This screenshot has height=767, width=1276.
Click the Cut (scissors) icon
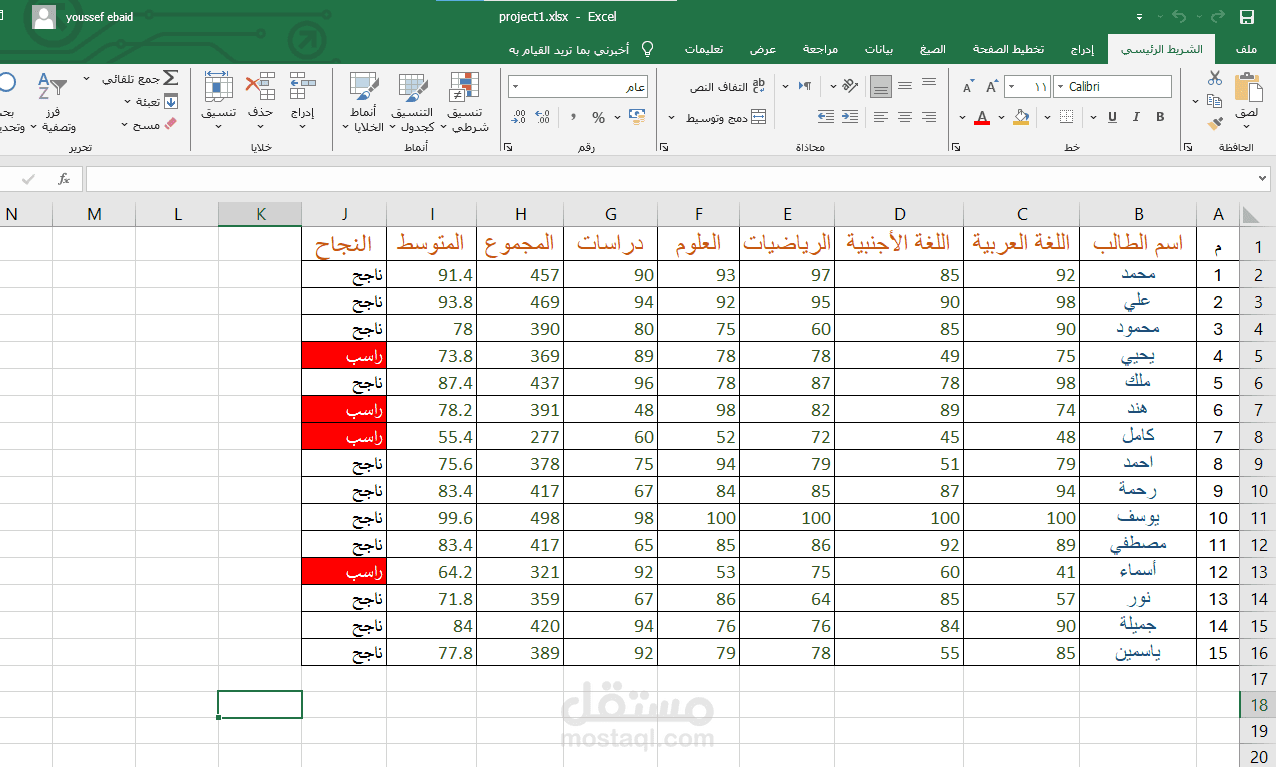click(x=1215, y=77)
